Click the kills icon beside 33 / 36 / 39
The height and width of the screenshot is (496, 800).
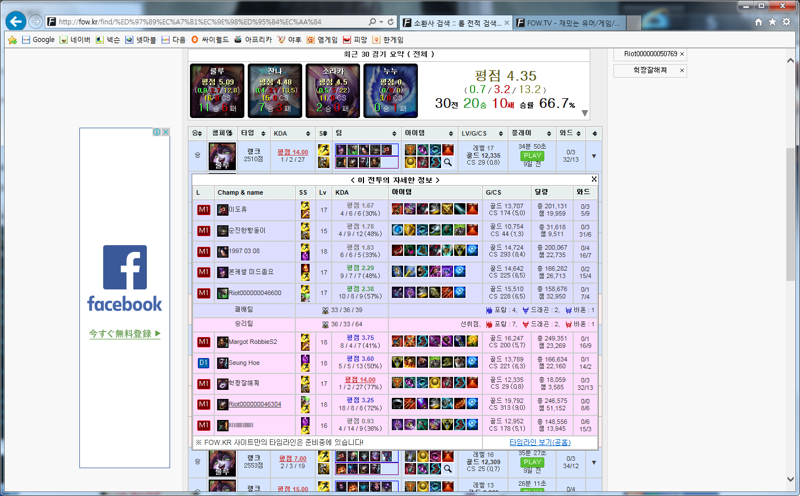(326, 310)
